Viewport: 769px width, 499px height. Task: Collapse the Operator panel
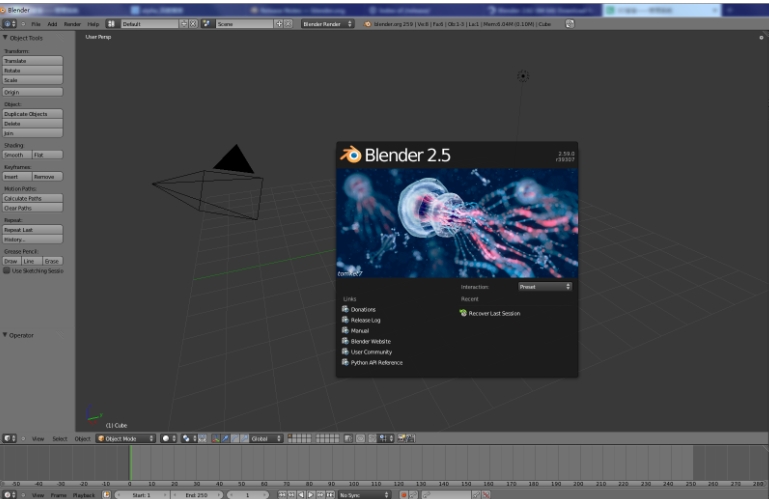(x=5, y=335)
